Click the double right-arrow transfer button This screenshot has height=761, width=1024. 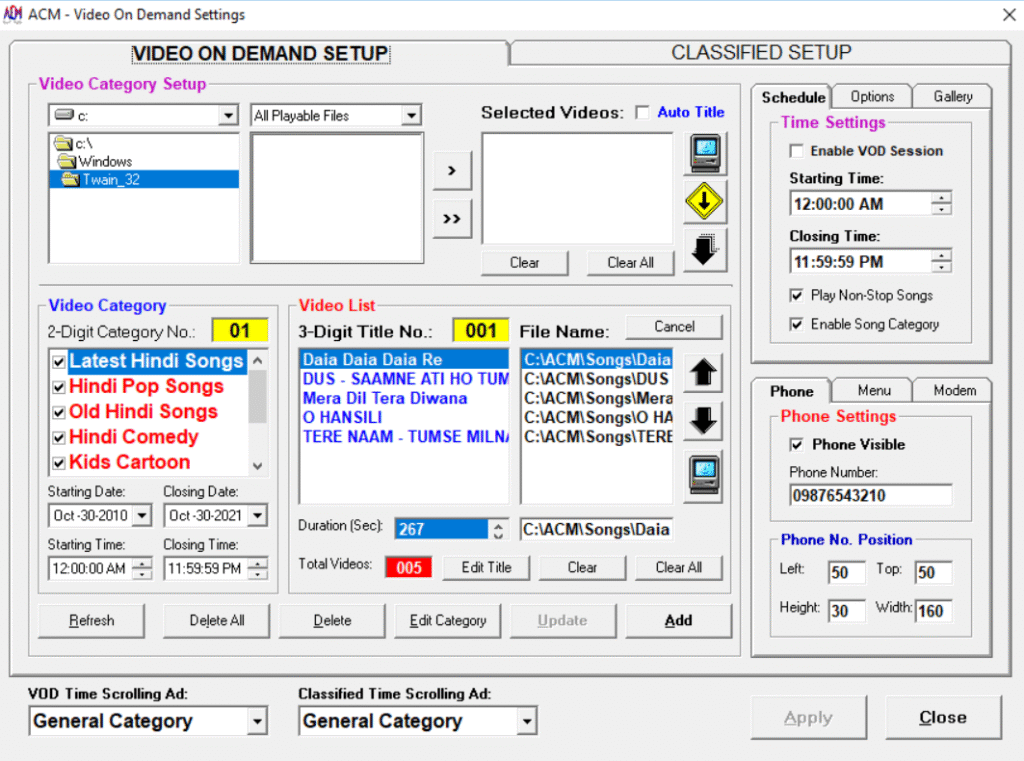(452, 218)
